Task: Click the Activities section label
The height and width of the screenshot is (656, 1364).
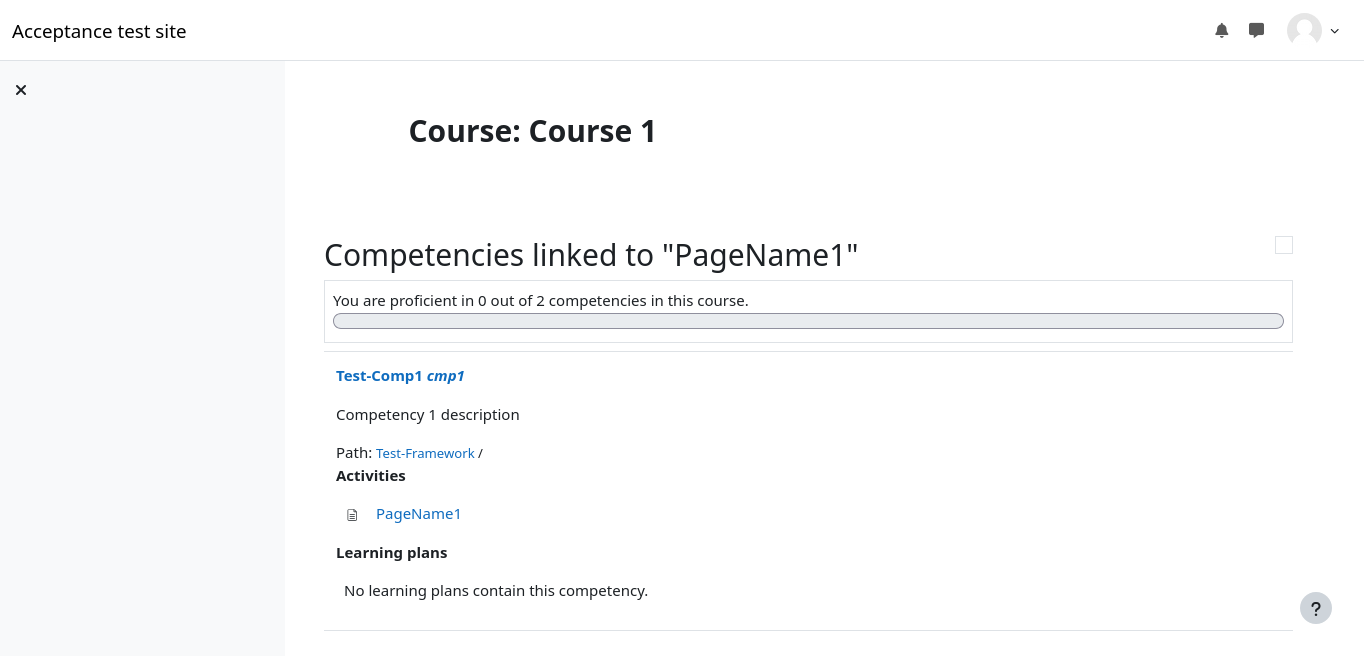Action: coord(371,476)
